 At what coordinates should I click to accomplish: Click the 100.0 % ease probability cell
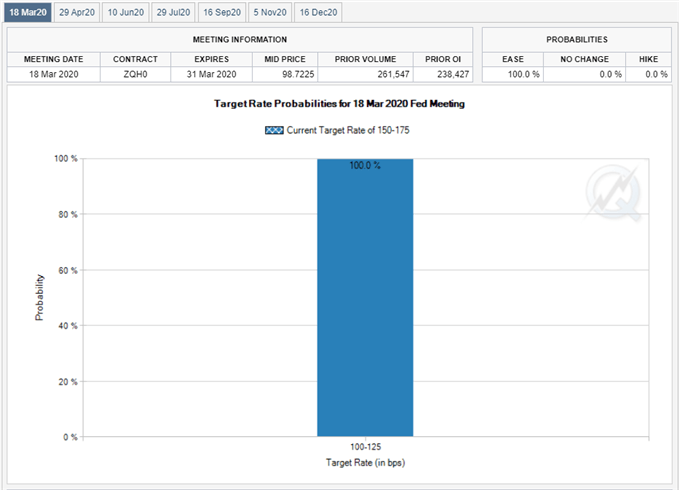pyautogui.click(x=513, y=74)
